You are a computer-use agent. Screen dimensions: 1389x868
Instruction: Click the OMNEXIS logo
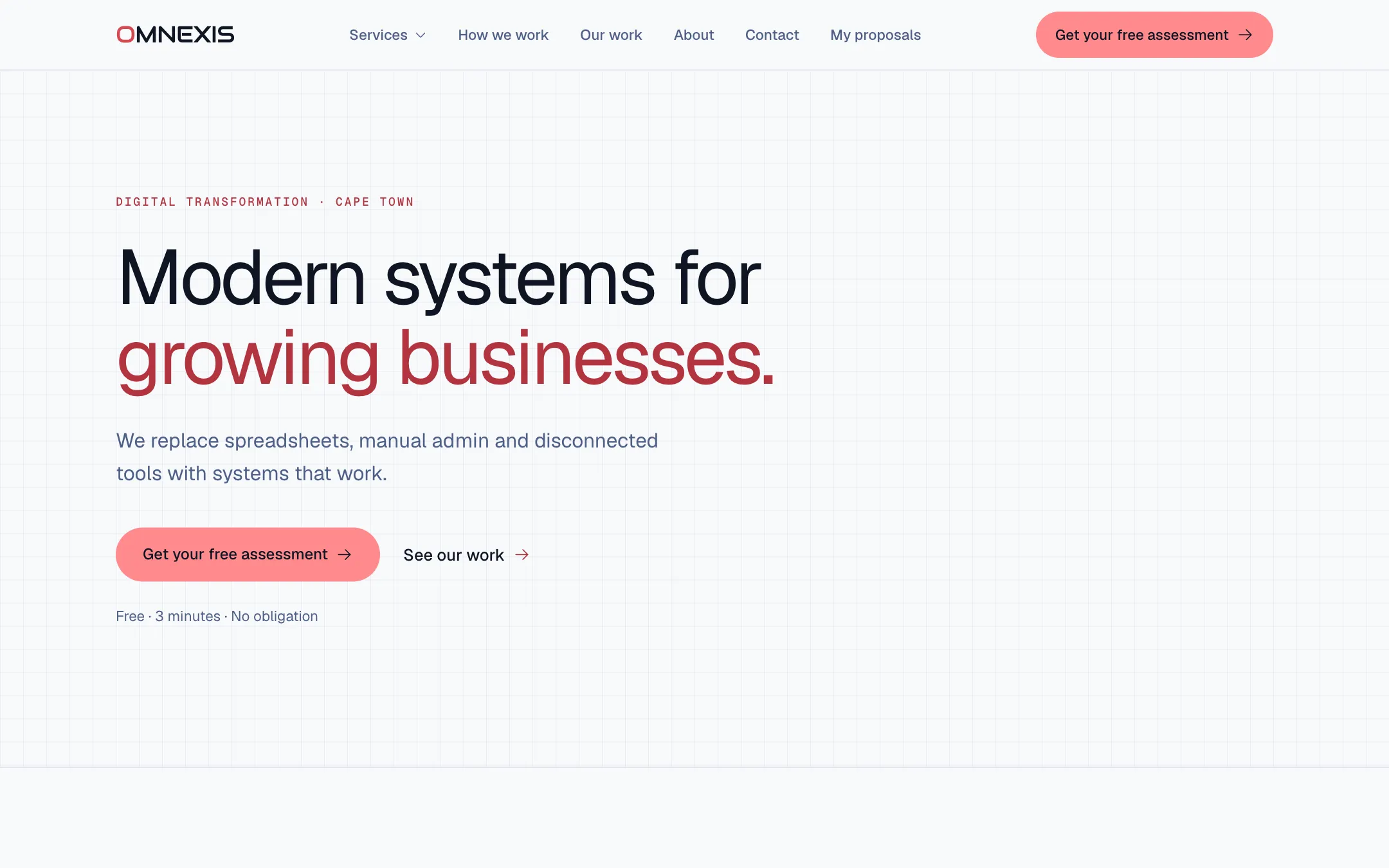tap(175, 35)
